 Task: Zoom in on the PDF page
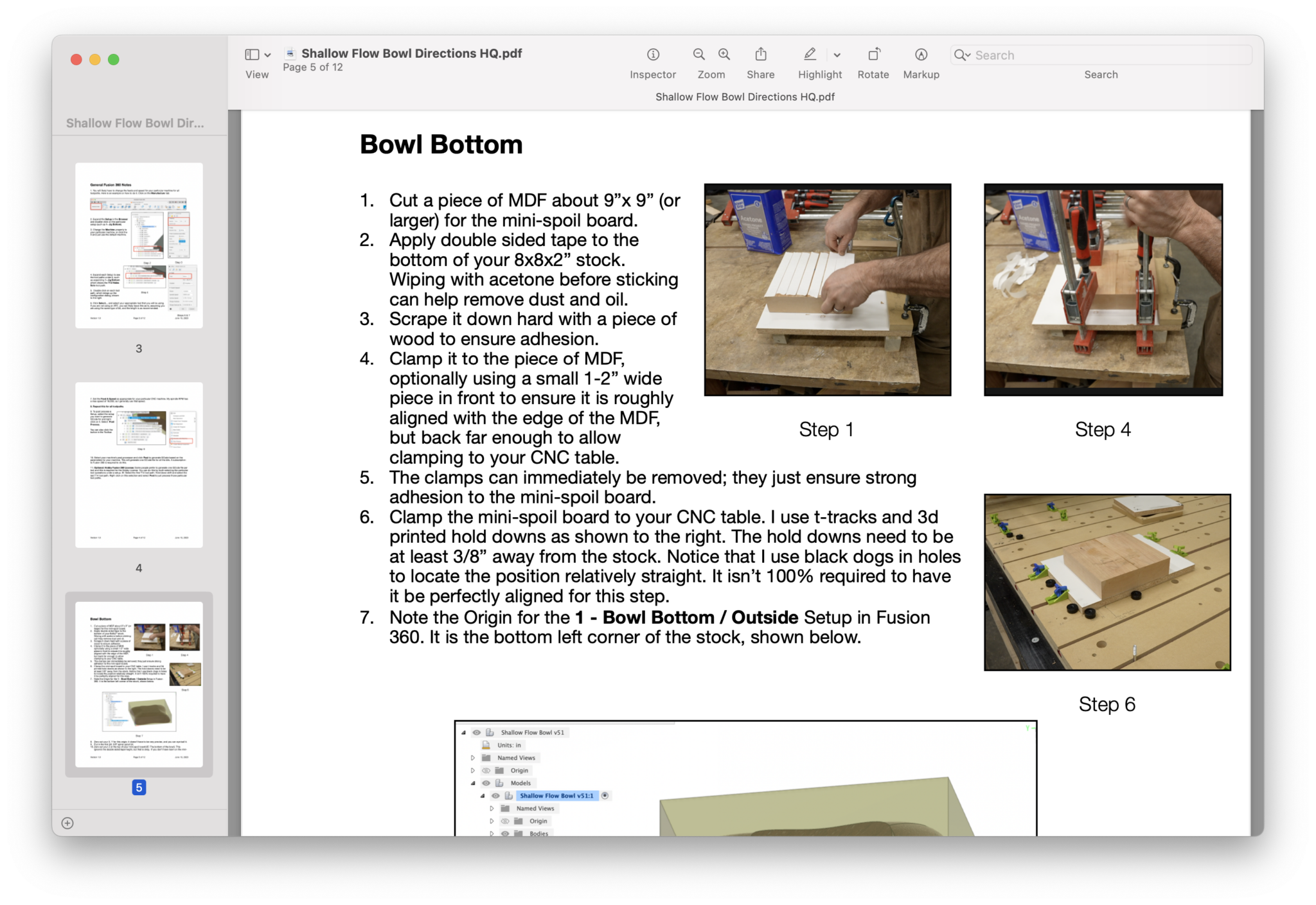(724, 54)
